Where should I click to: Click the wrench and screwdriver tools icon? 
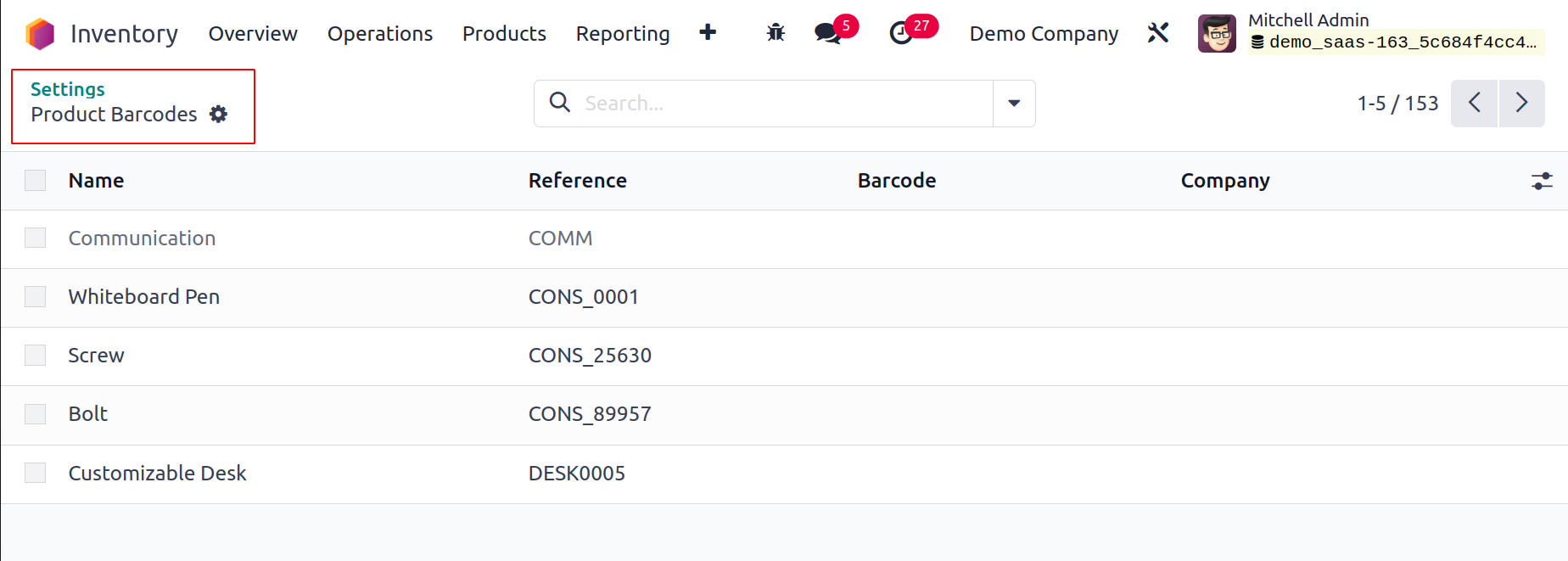coord(1158,33)
